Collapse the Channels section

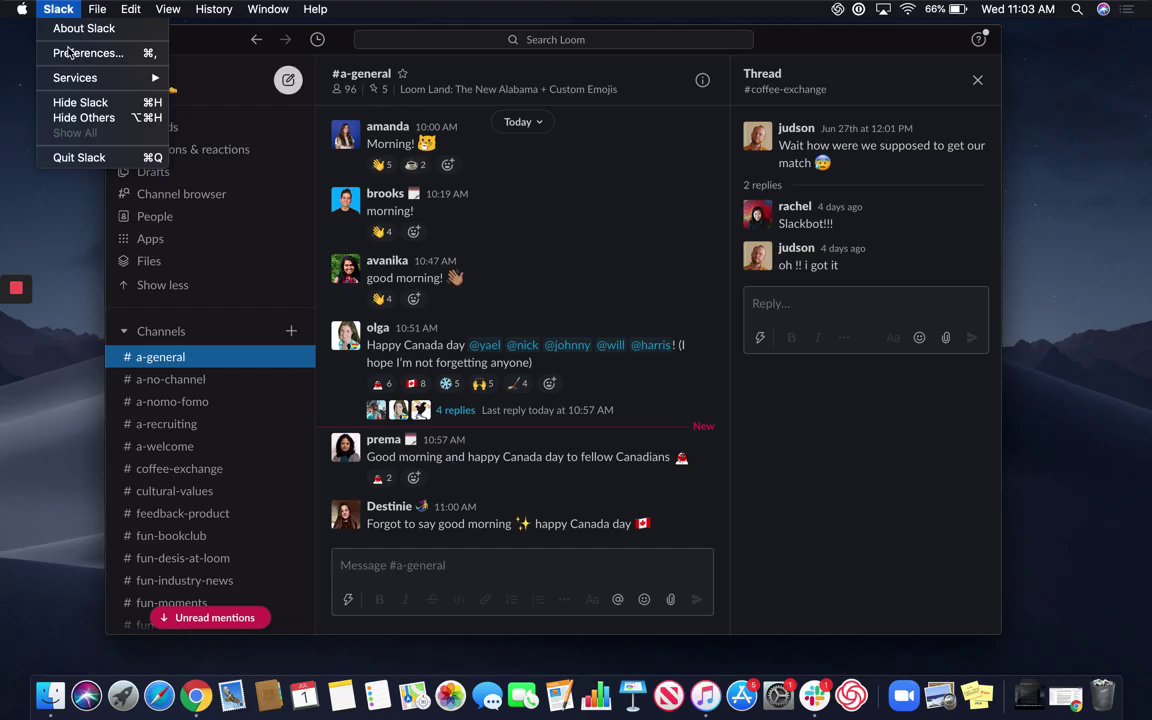124,331
